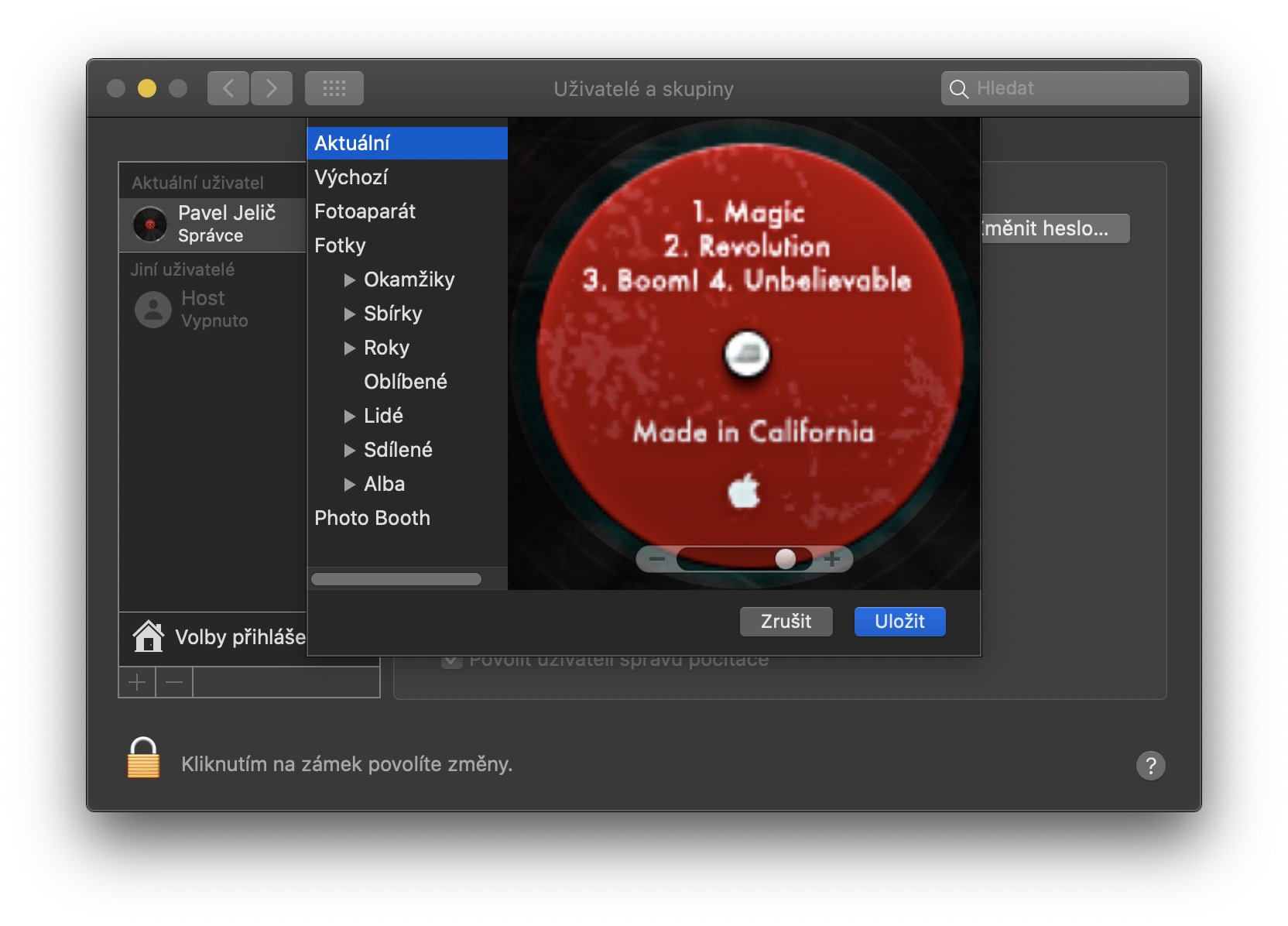Select Oblíbené in Fotky list
Screen dimensions: 1288x926
[406, 382]
